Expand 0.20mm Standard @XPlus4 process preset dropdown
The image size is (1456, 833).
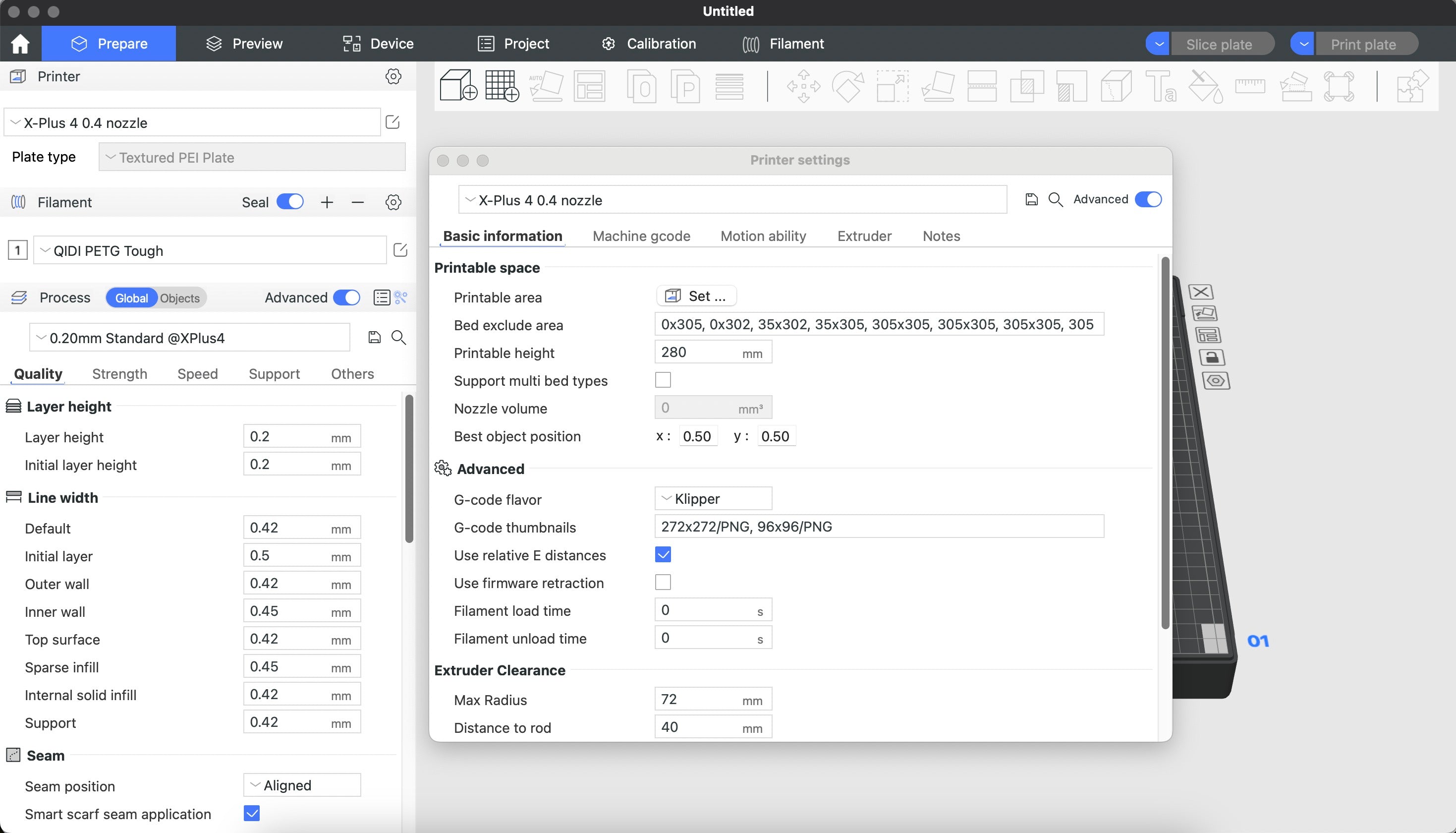189,338
